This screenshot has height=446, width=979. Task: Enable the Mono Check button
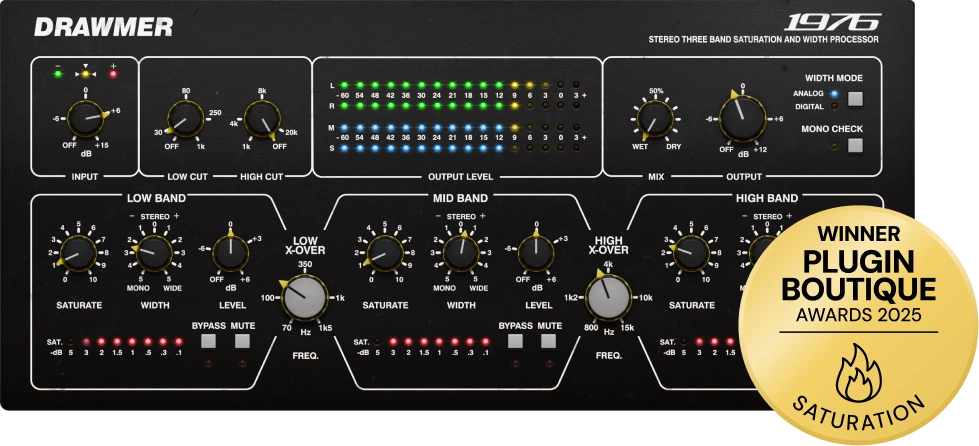[855, 145]
